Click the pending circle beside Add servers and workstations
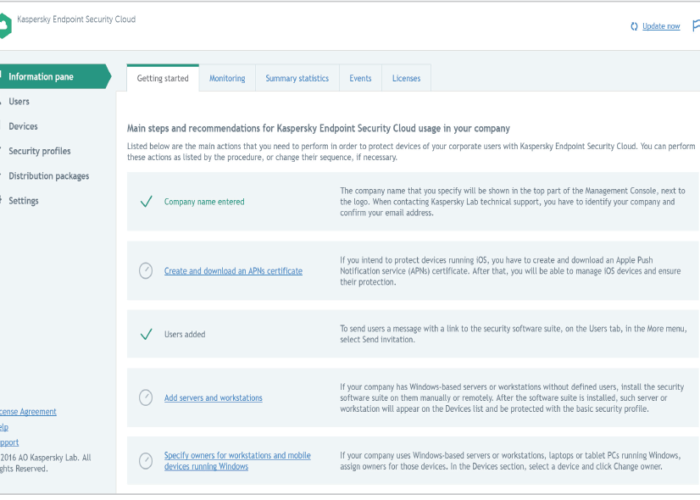The height and width of the screenshot is (500, 700). [146, 397]
